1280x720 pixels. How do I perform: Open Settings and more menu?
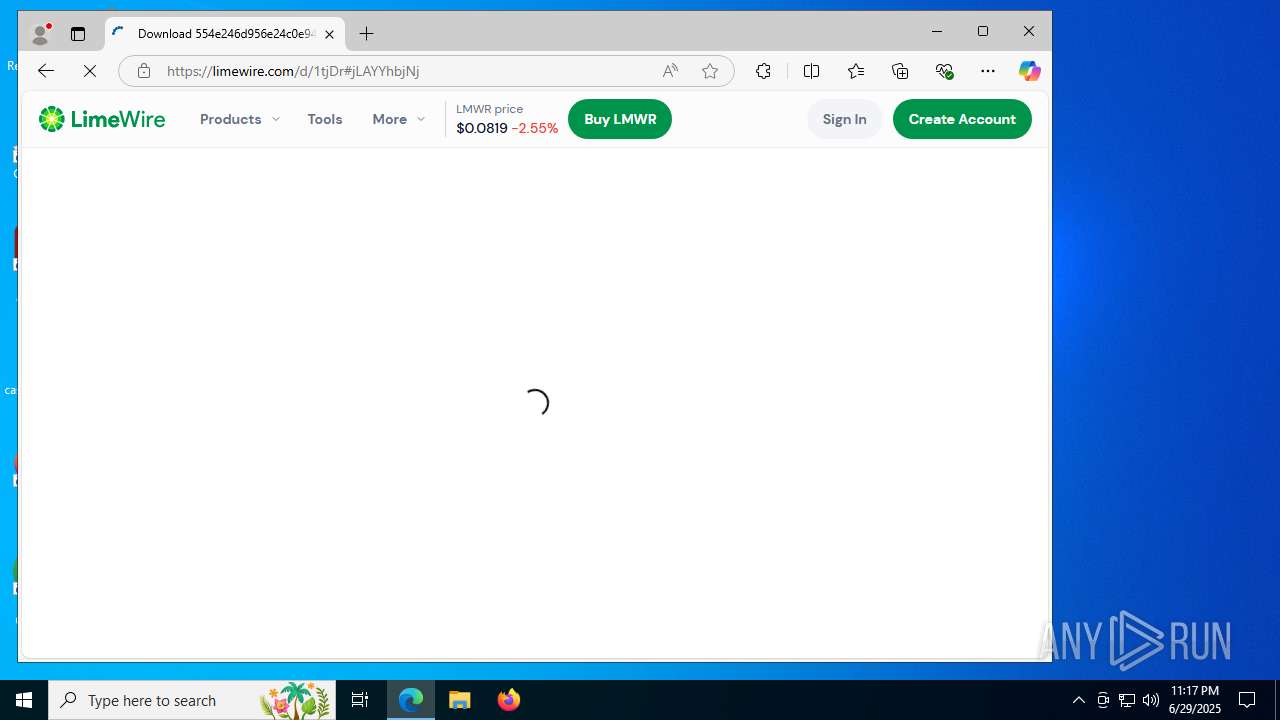(x=988, y=71)
